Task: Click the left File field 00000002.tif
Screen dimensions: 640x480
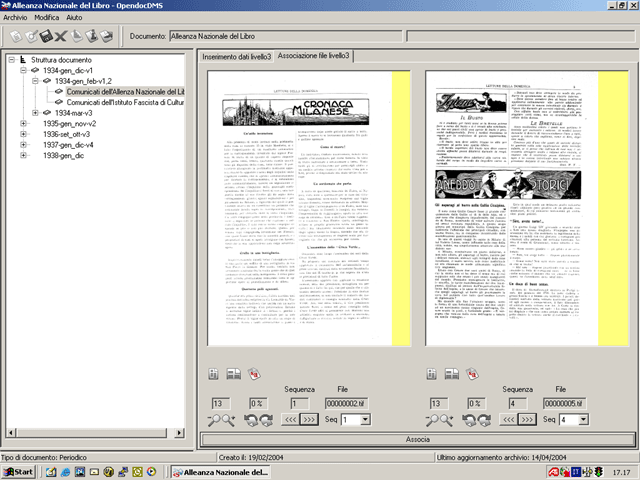Action: (x=347, y=404)
